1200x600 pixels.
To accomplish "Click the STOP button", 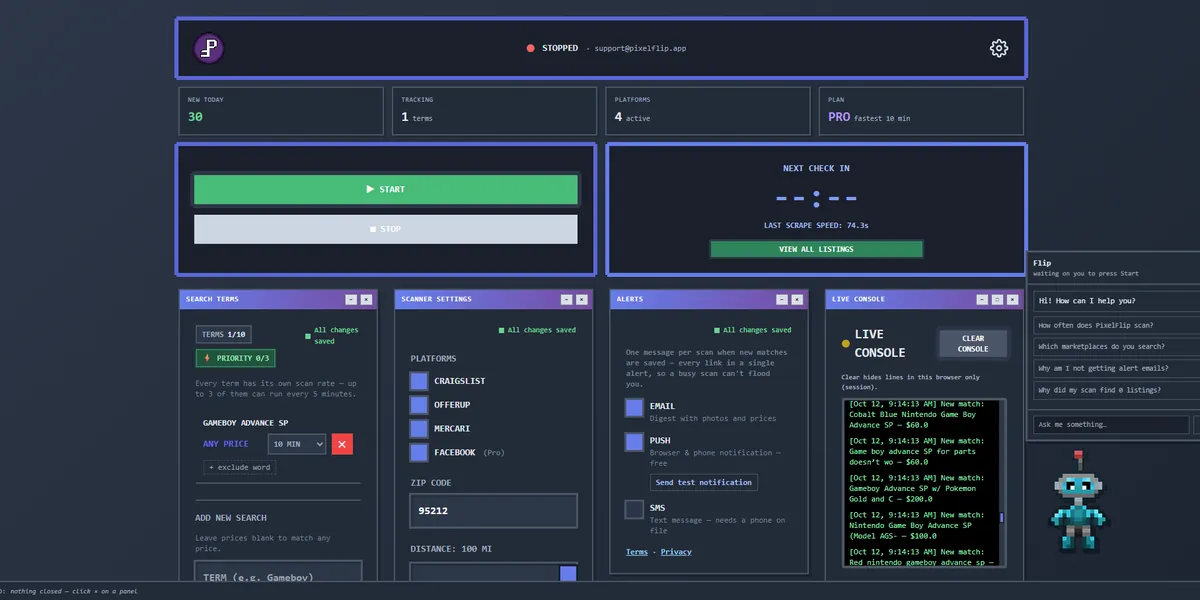I will (x=386, y=229).
